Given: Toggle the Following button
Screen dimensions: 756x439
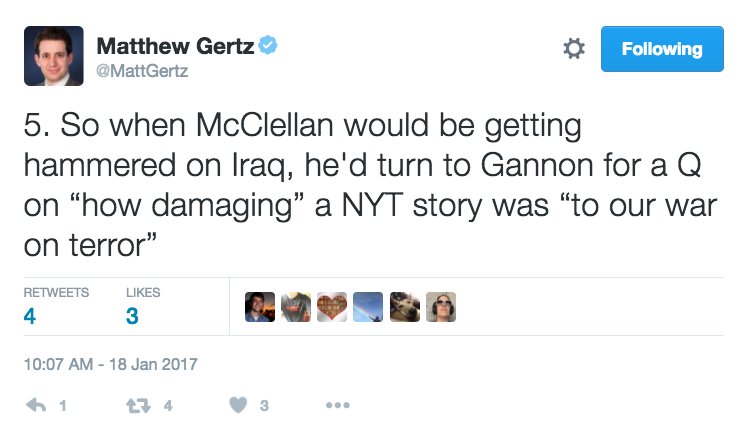Looking at the screenshot, I should tap(661, 49).
